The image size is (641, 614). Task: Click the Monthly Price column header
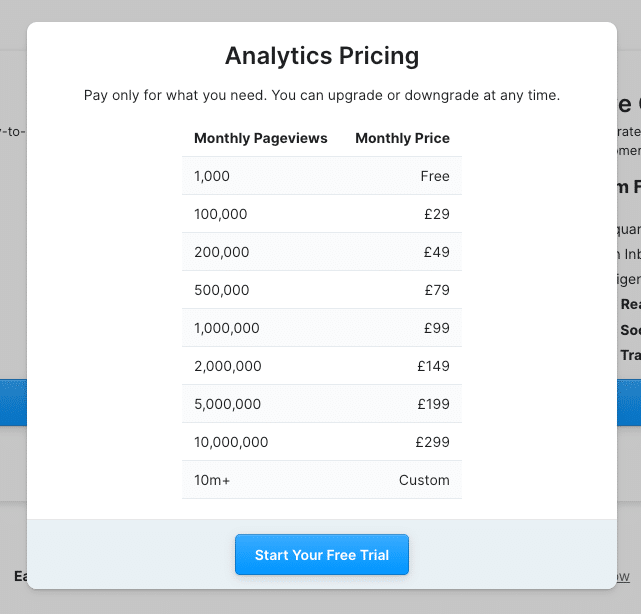click(x=402, y=138)
